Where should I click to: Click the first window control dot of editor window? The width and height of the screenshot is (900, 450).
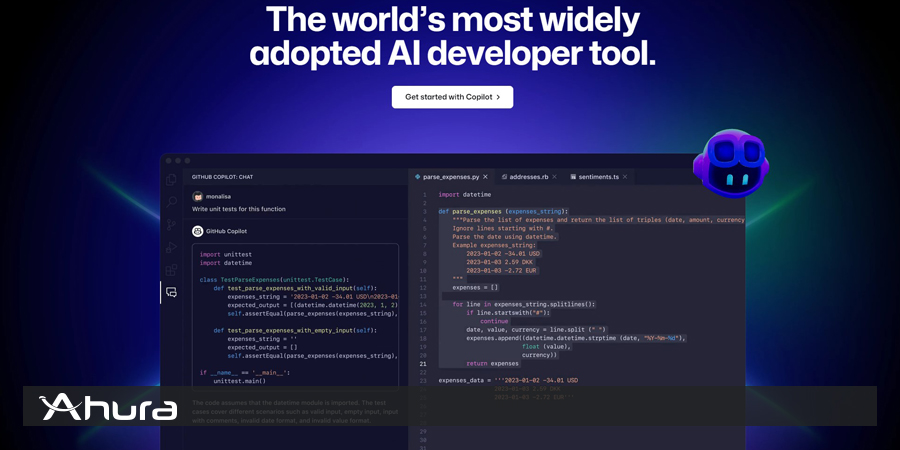(x=169, y=161)
